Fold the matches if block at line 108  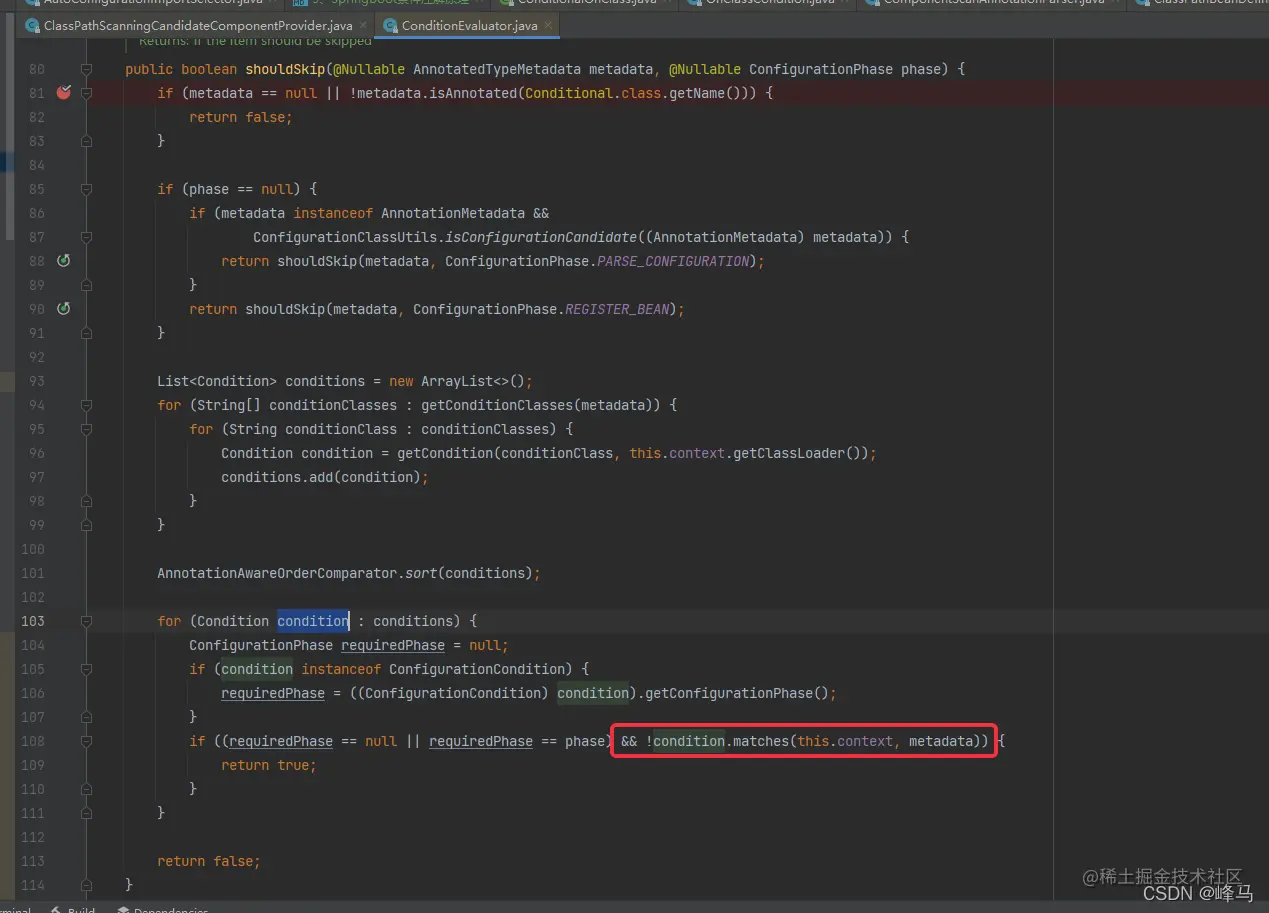coord(86,741)
